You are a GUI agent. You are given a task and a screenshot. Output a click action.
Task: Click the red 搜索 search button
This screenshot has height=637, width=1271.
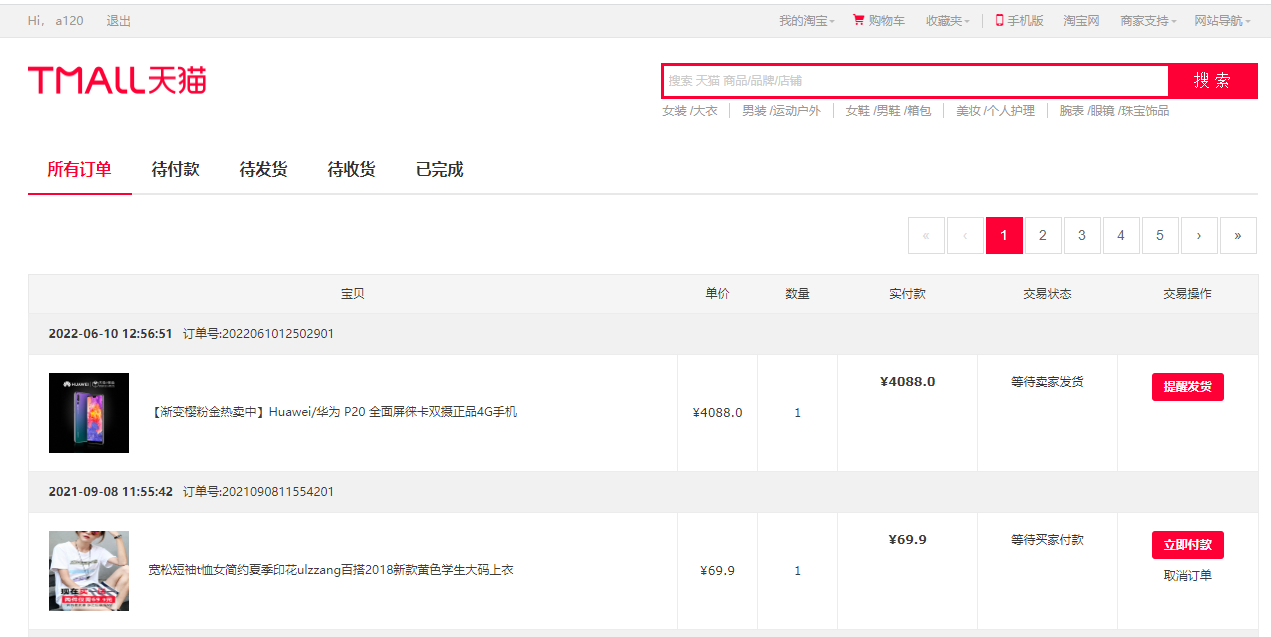tap(1212, 80)
